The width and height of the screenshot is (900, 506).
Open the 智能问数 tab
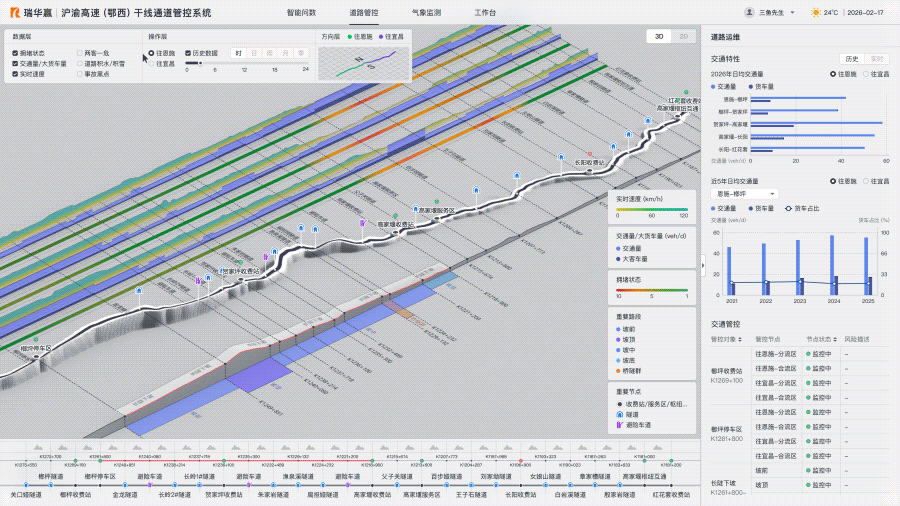pos(301,13)
